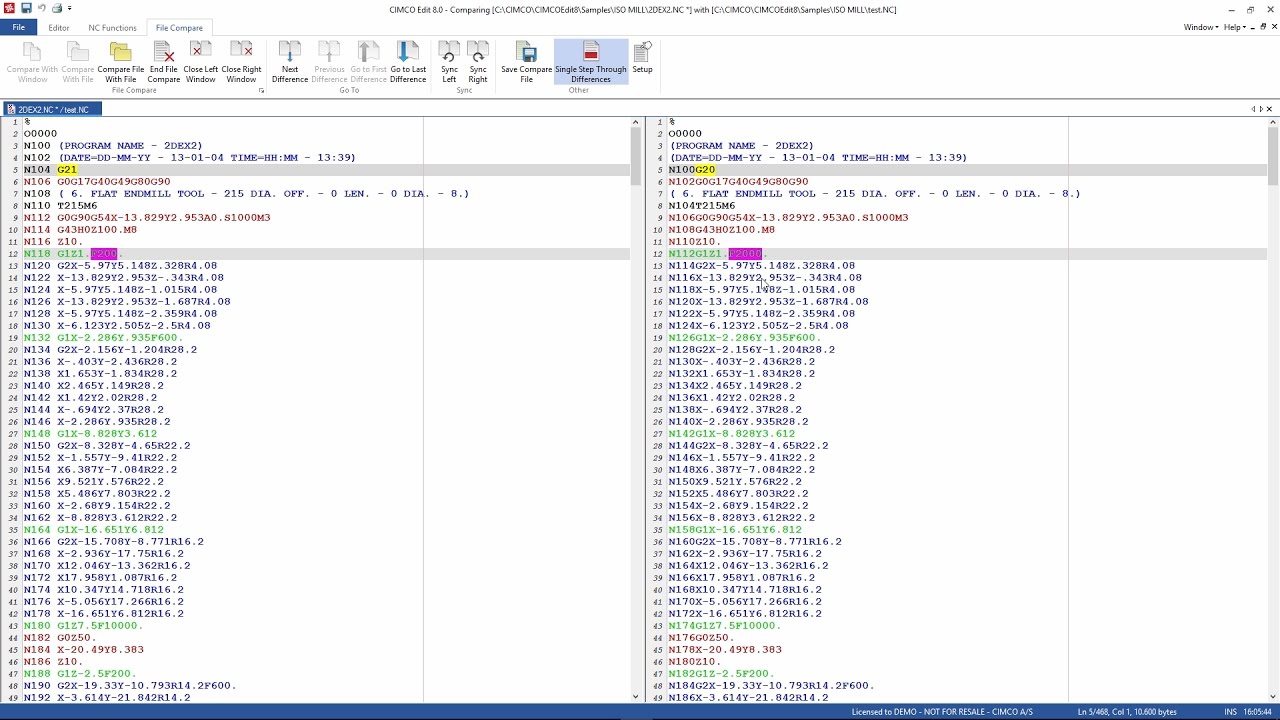Click the Print icon in quick access toolbar

point(57,9)
